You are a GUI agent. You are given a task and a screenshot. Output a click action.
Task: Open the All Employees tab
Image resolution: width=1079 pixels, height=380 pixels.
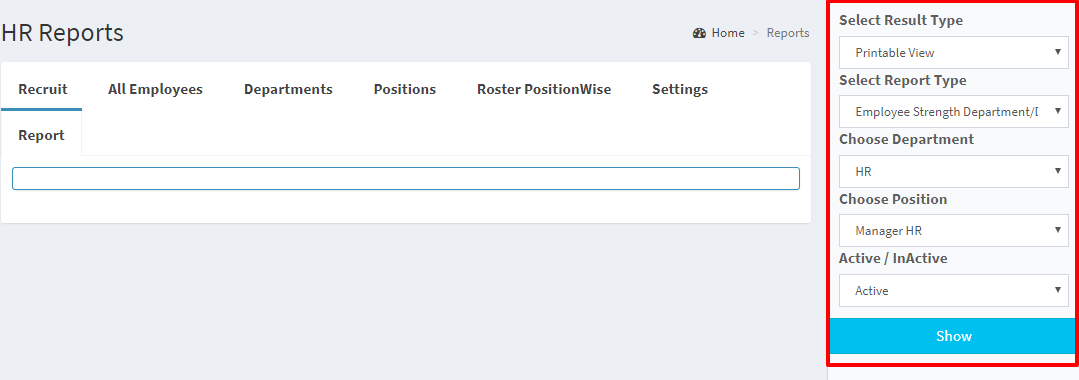(x=155, y=89)
